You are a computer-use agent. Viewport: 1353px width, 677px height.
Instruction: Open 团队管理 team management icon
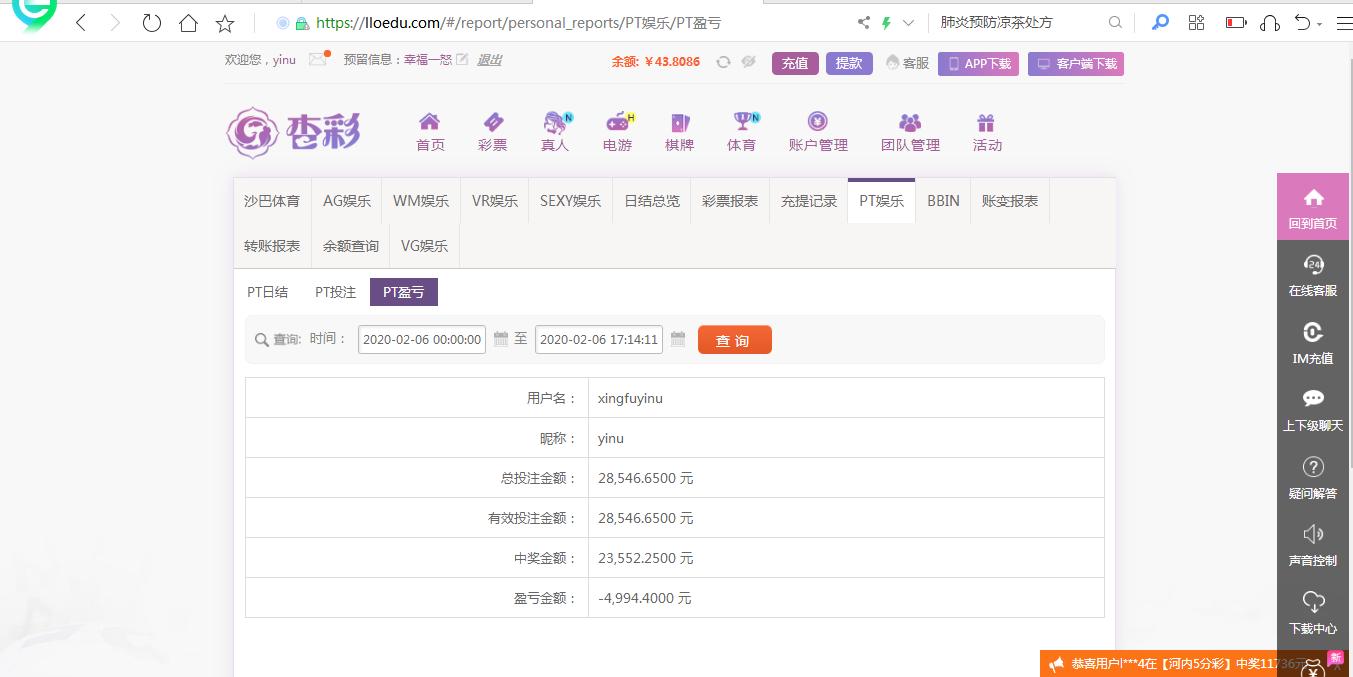(x=910, y=123)
